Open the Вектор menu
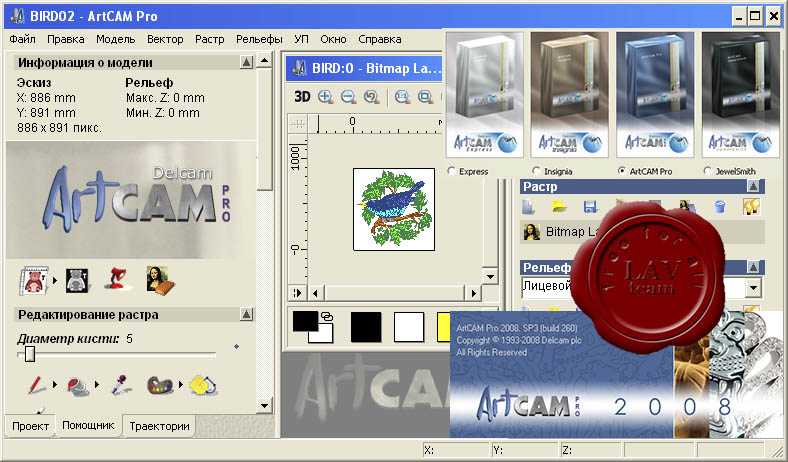 pyautogui.click(x=165, y=39)
